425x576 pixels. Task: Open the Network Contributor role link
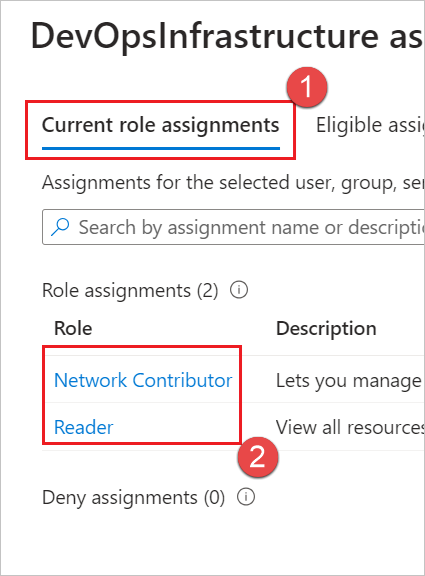tap(143, 380)
